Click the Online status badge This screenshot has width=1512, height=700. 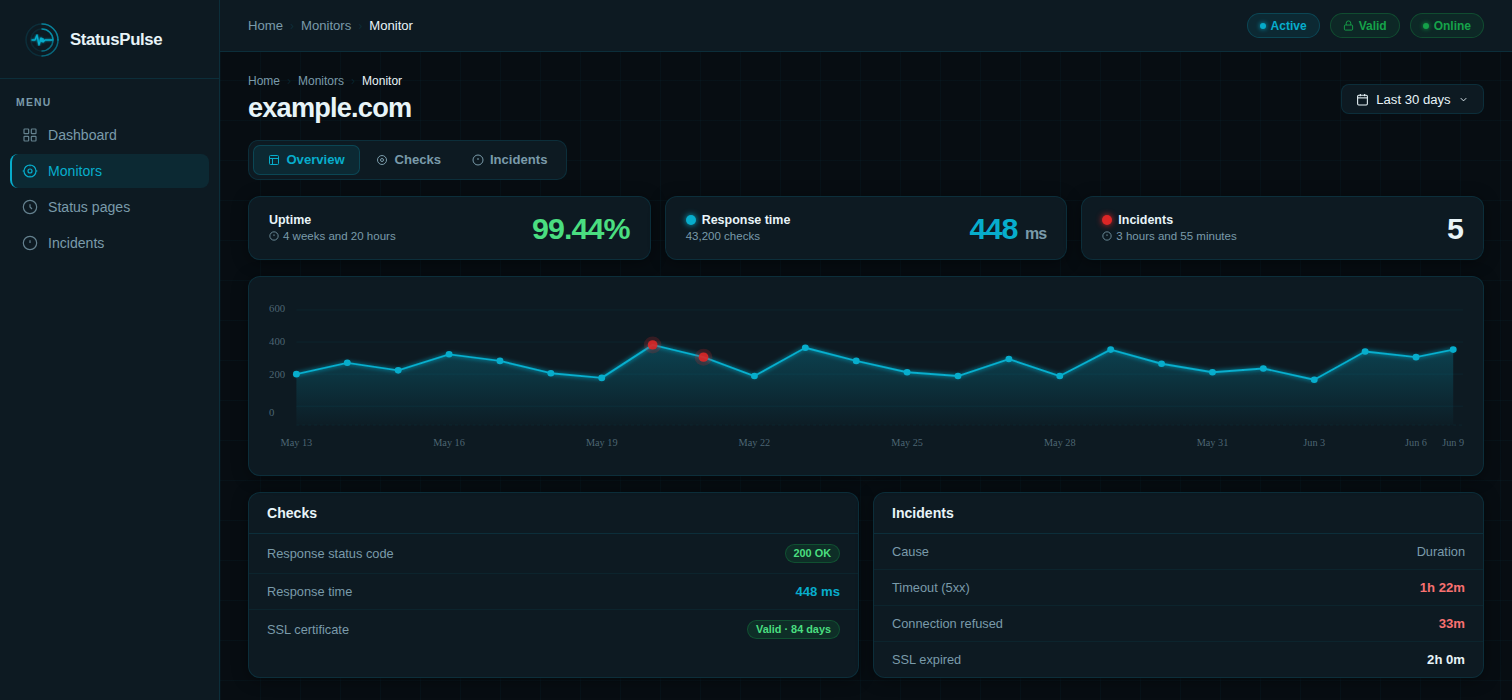tap(1446, 26)
